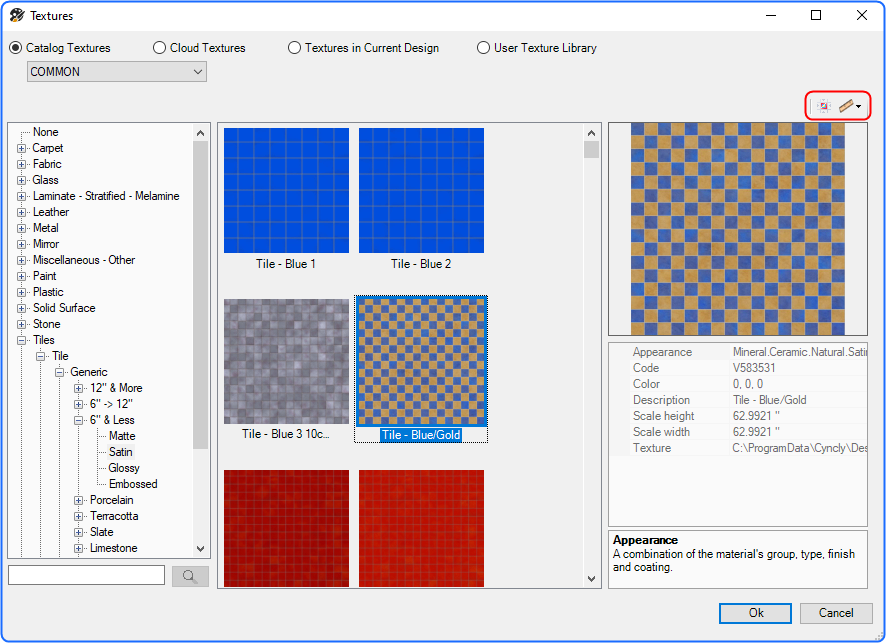Expand the Terracotta node

pyautogui.click(x=79, y=516)
